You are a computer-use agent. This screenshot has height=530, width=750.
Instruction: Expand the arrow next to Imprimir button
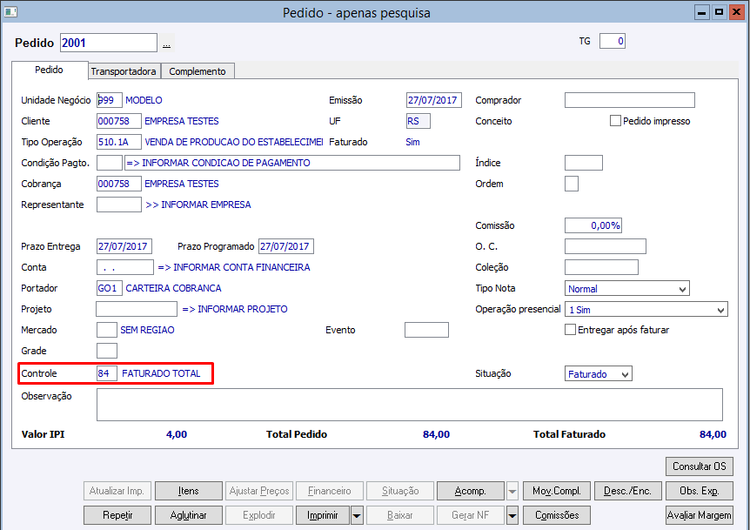(x=357, y=516)
